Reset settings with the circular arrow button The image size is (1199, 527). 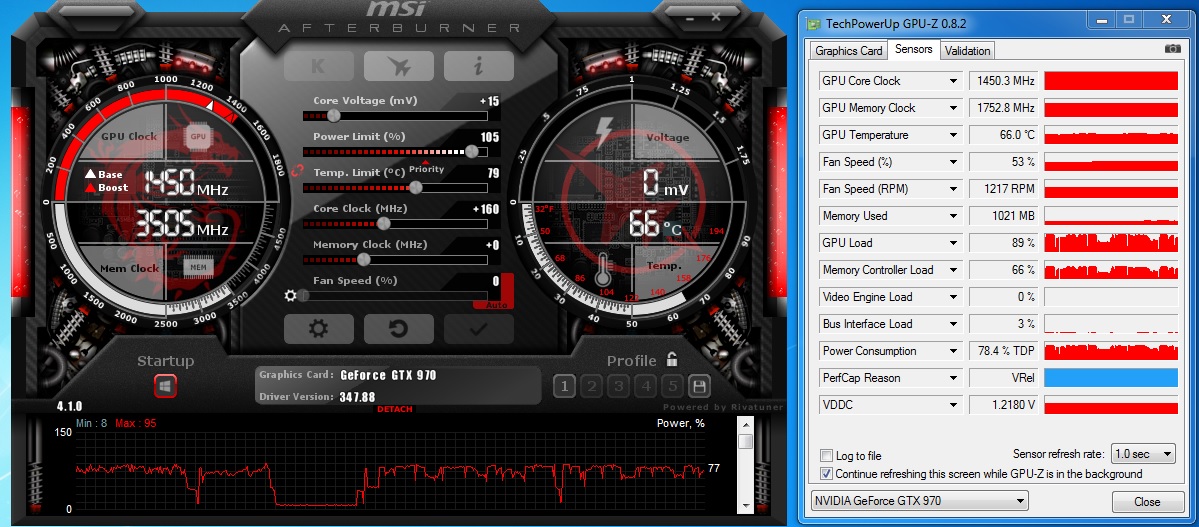[x=398, y=329]
